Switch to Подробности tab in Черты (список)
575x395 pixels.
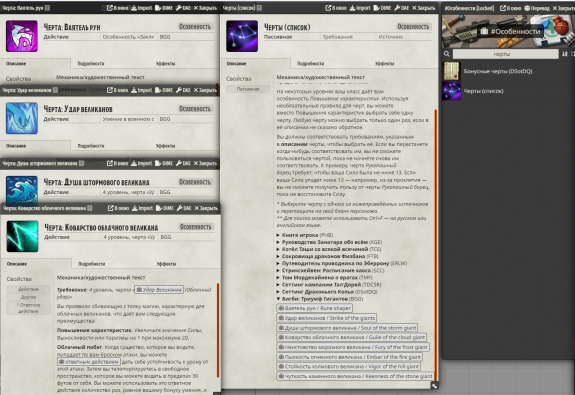pyautogui.click(x=311, y=63)
